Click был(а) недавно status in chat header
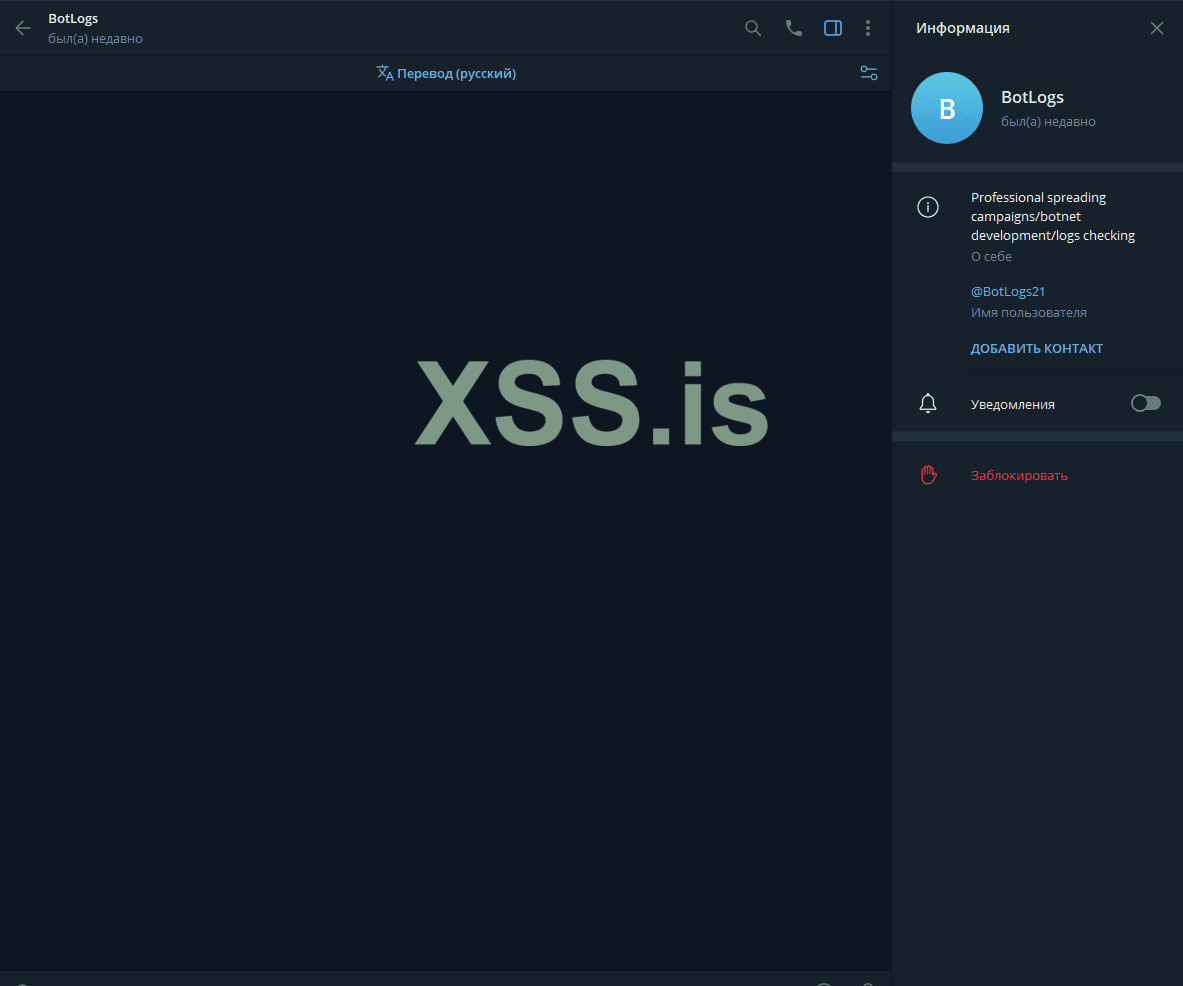 tap(95, 38)
